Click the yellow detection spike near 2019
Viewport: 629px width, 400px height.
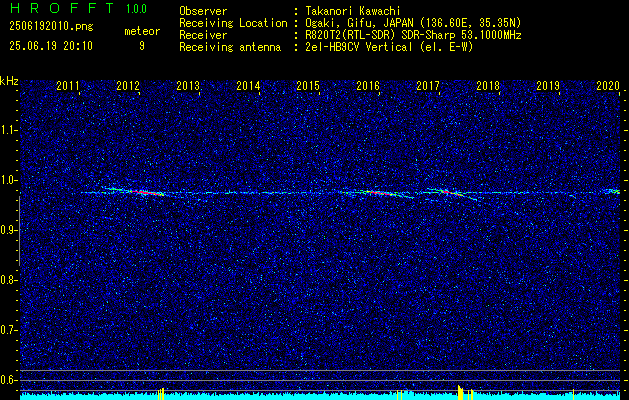573,394
